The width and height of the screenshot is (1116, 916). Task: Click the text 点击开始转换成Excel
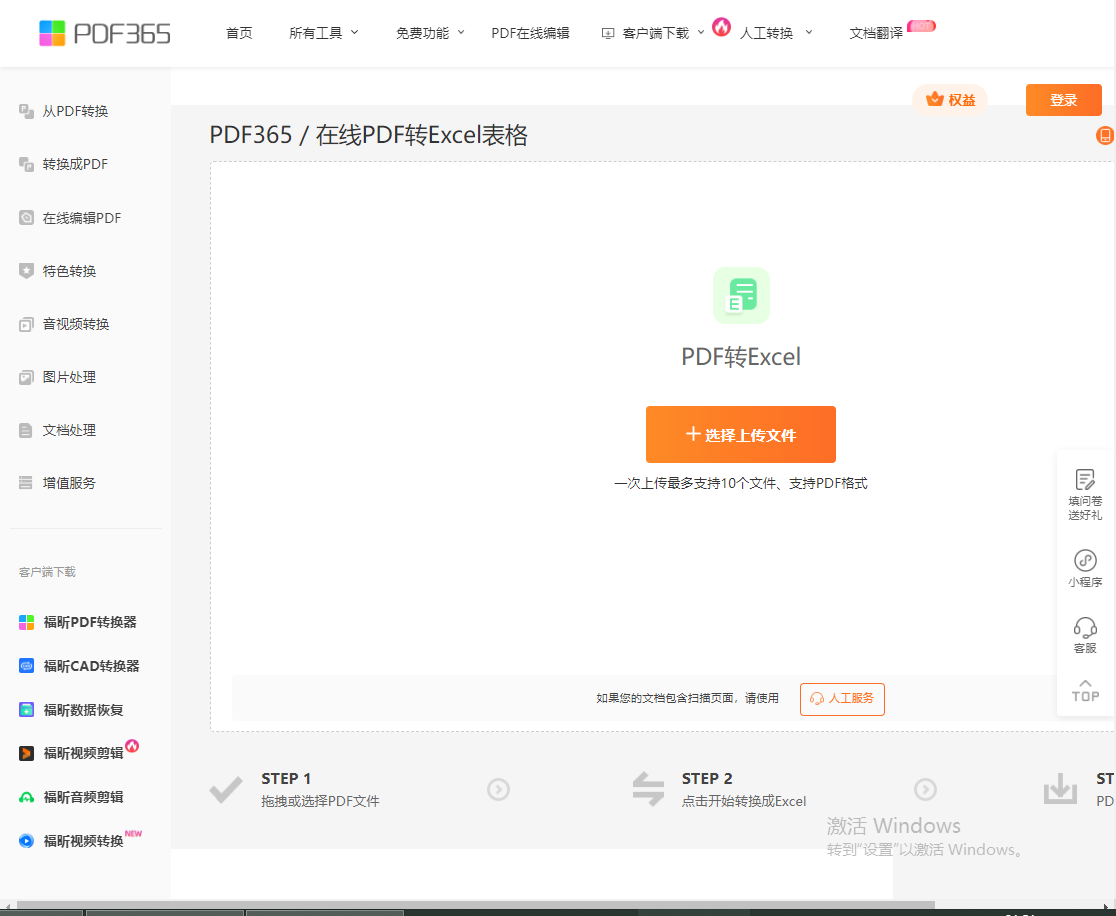[x=744, y=801]
